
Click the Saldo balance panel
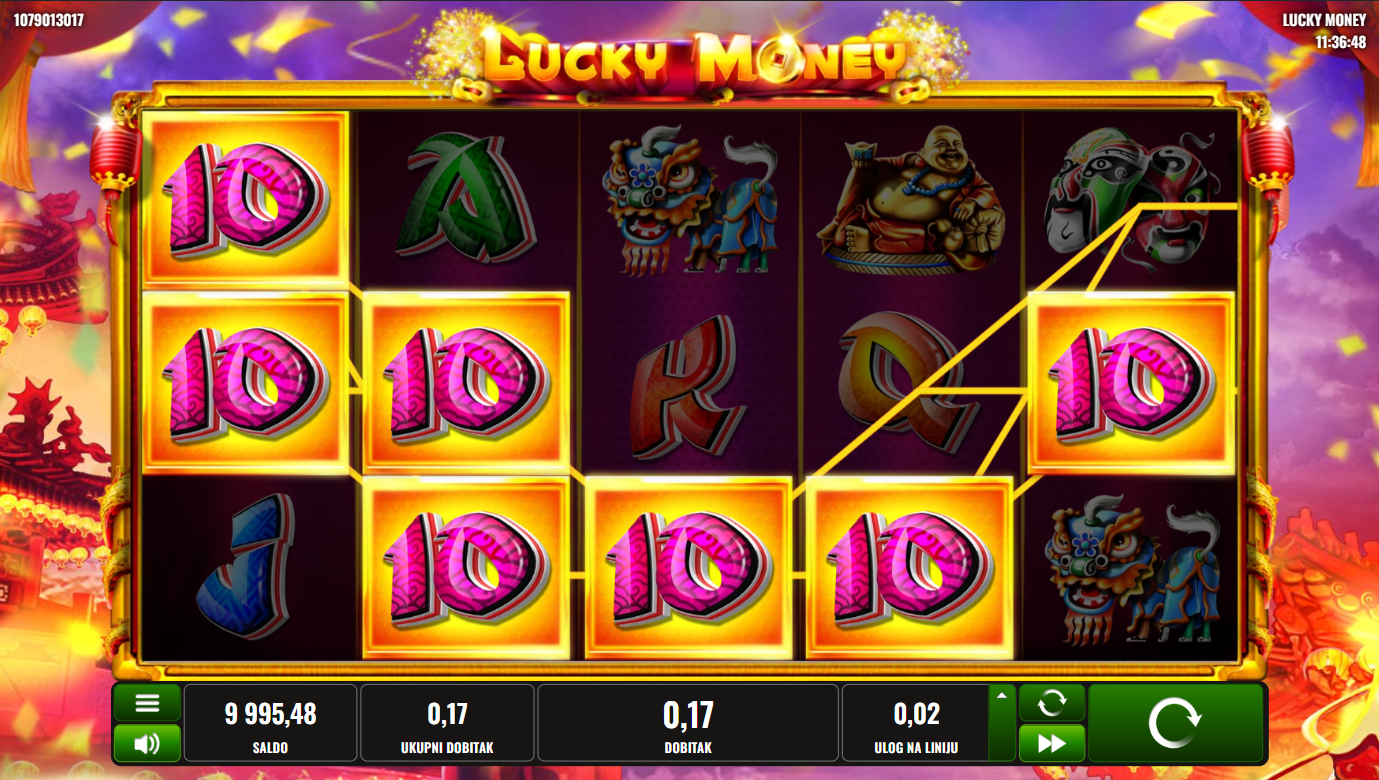[270, 723]
